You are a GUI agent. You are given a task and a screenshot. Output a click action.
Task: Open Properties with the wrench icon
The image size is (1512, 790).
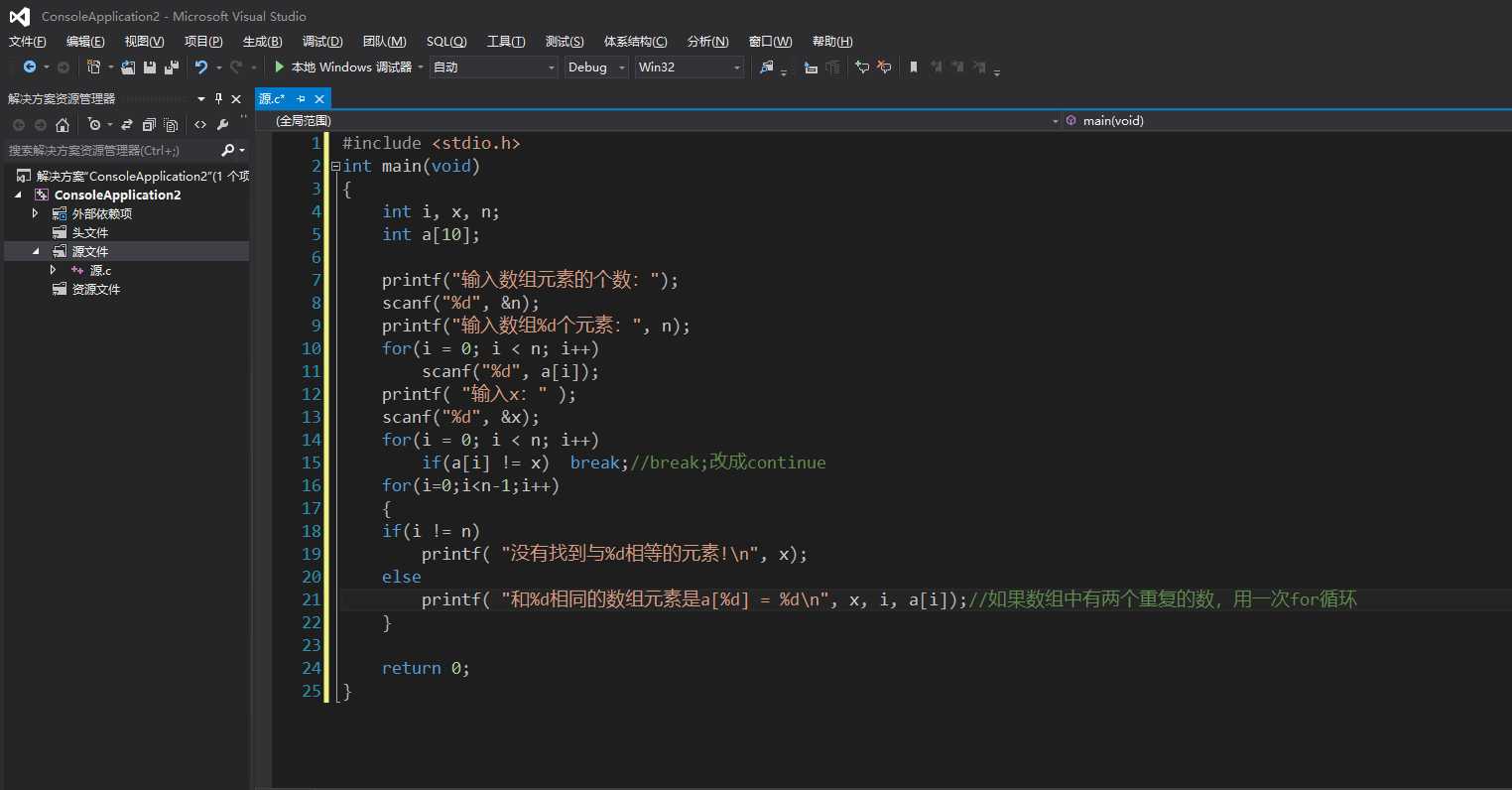[222, 125]
